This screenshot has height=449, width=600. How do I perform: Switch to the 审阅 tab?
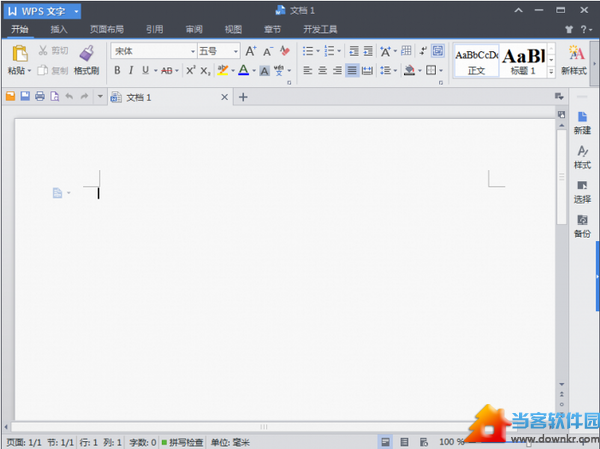[x=194, y=29]
